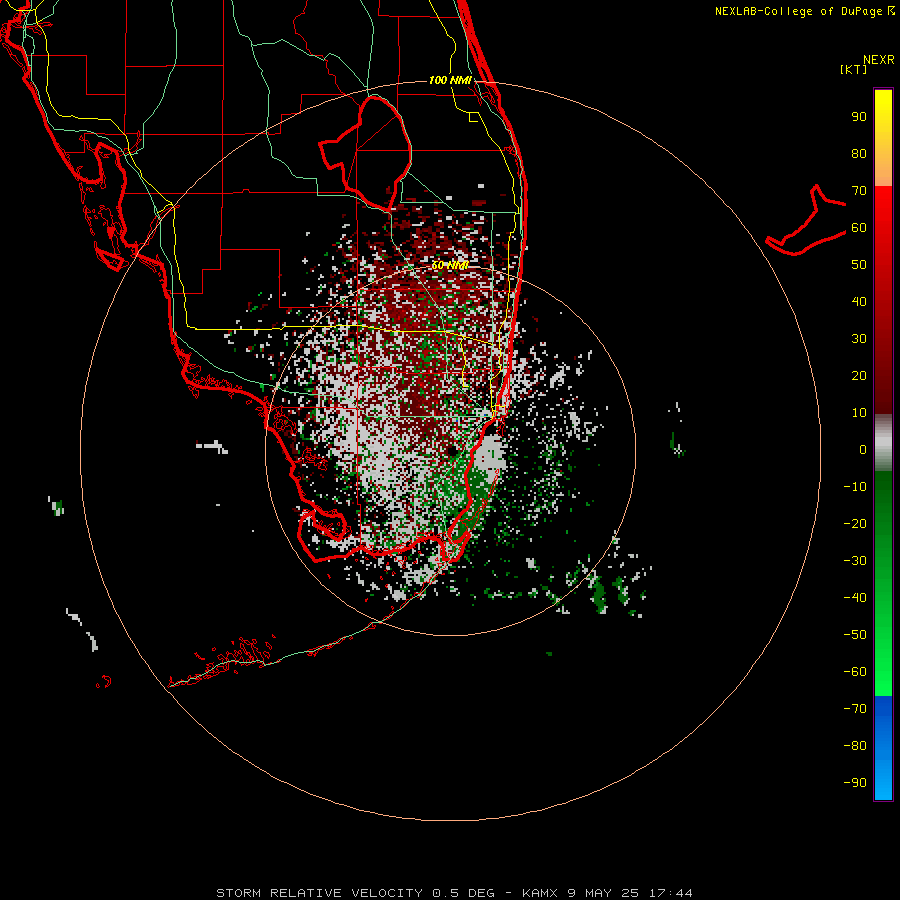The image size is (900, 900).
Task: Click the Lake Okeechobee outline on map
Action: coord(366,152)
